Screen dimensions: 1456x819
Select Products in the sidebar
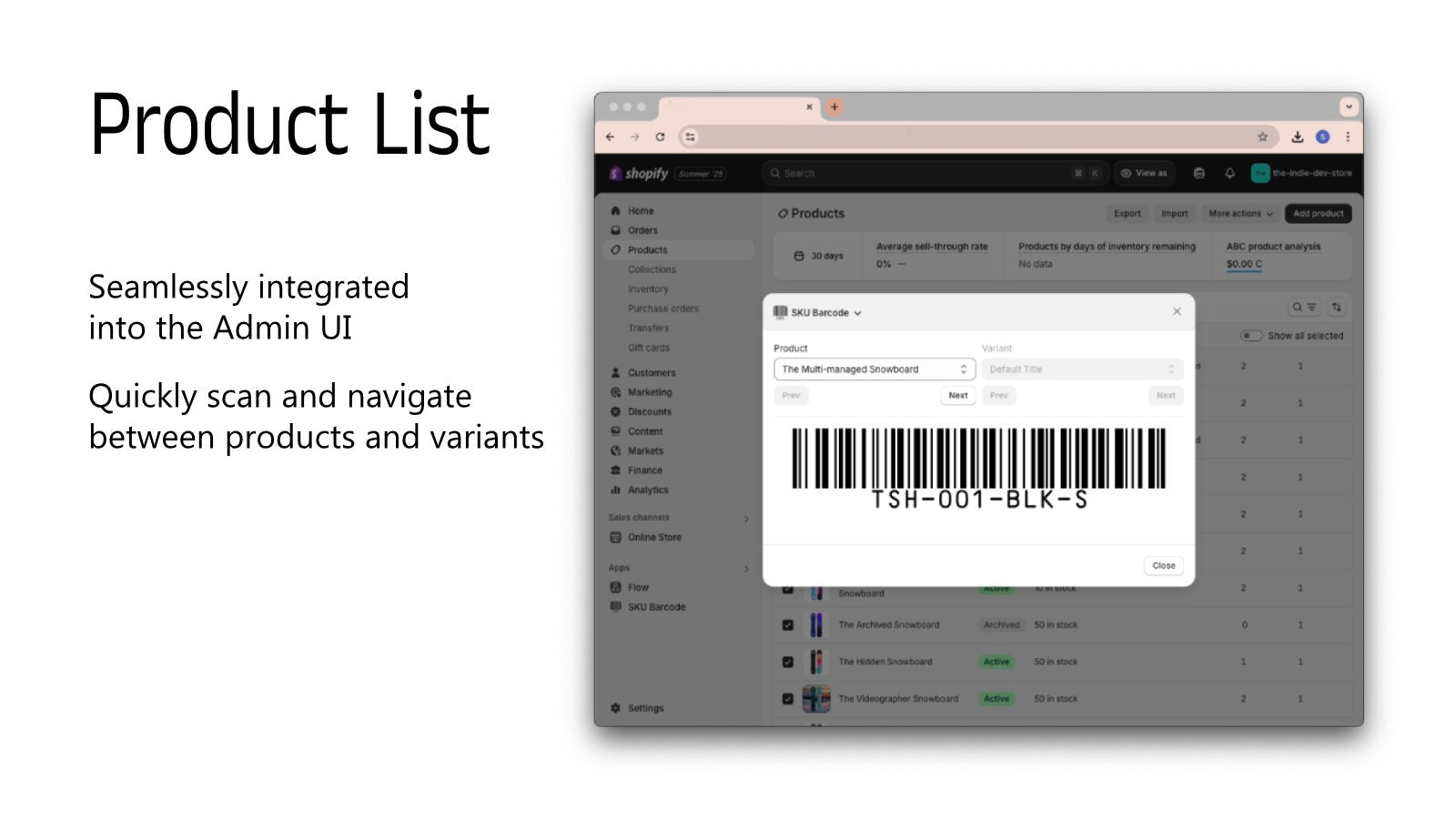[x=678, y=250]
